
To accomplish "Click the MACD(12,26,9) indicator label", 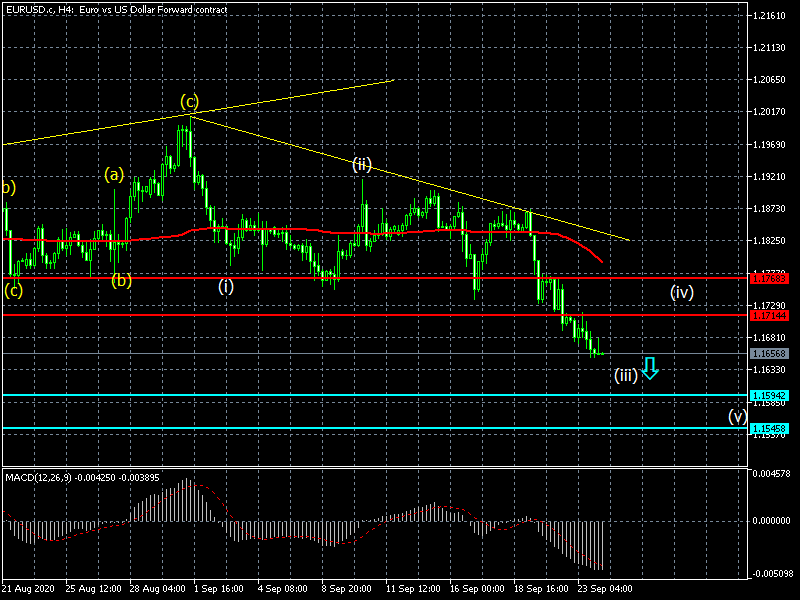I will pos(82,478).
